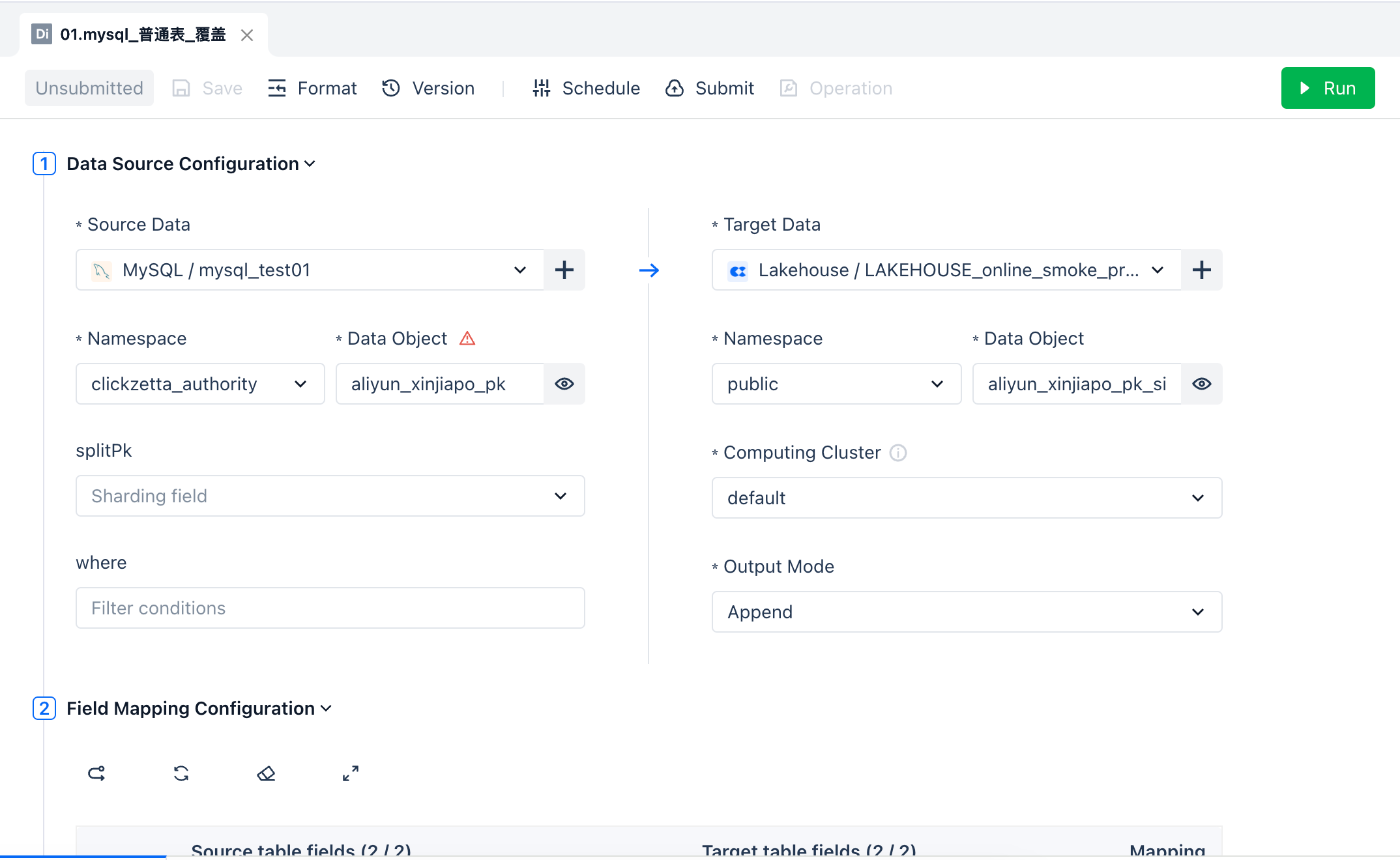
Task: Click the Submit button
Action: coord(710,88)
